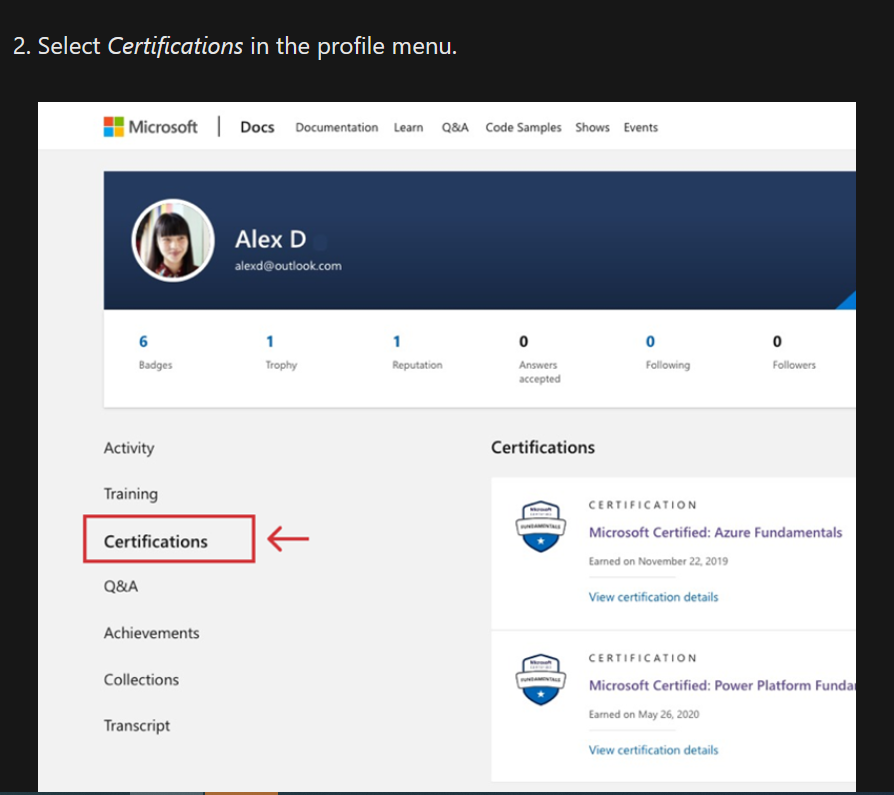894x795 pixels.
Task: Click the alexd@outlook.com email text
Action: [x=288, y=266]
